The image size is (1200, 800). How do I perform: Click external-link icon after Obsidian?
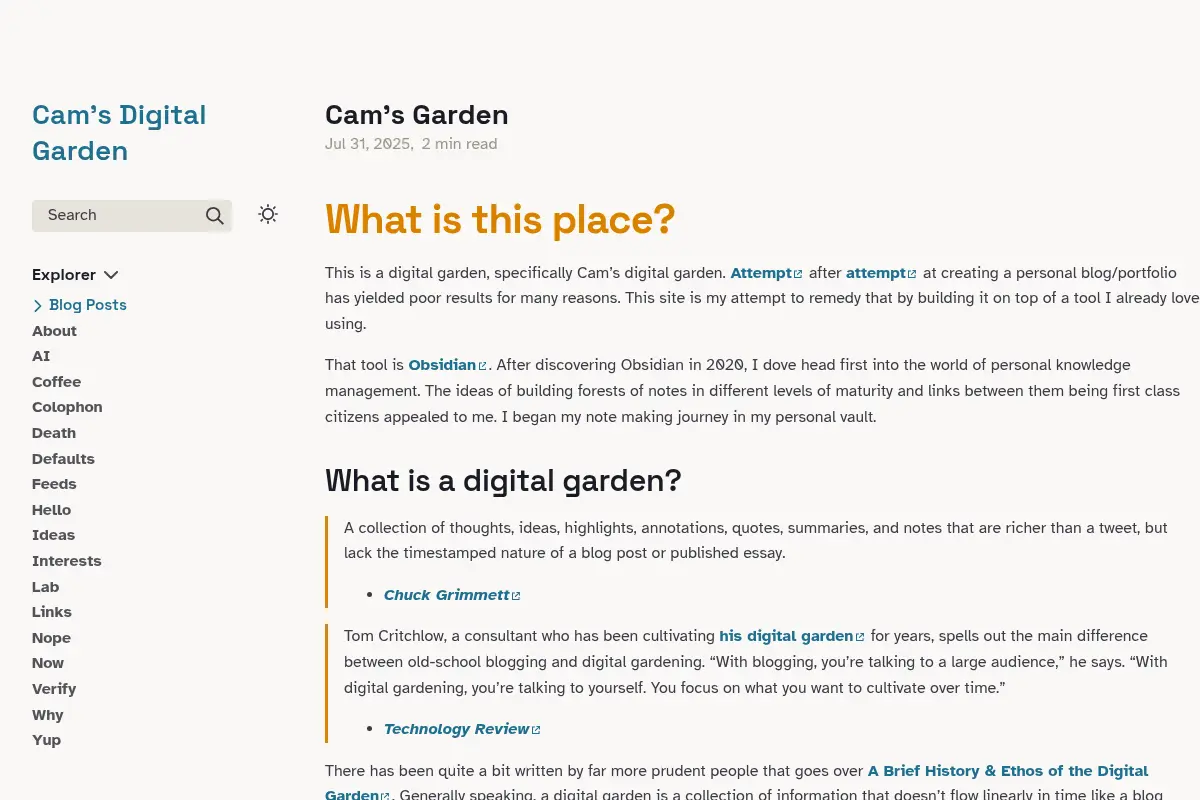(482, 366)
